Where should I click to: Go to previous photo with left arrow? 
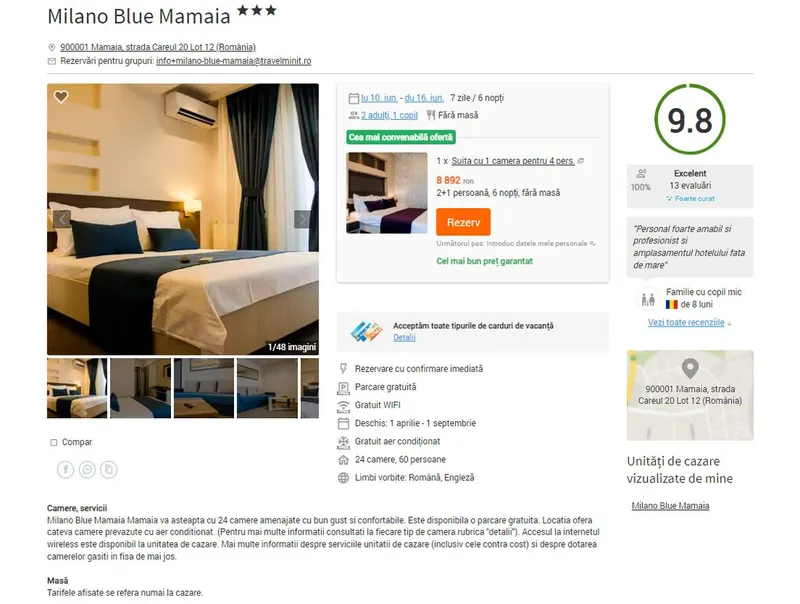coord(62,219)
